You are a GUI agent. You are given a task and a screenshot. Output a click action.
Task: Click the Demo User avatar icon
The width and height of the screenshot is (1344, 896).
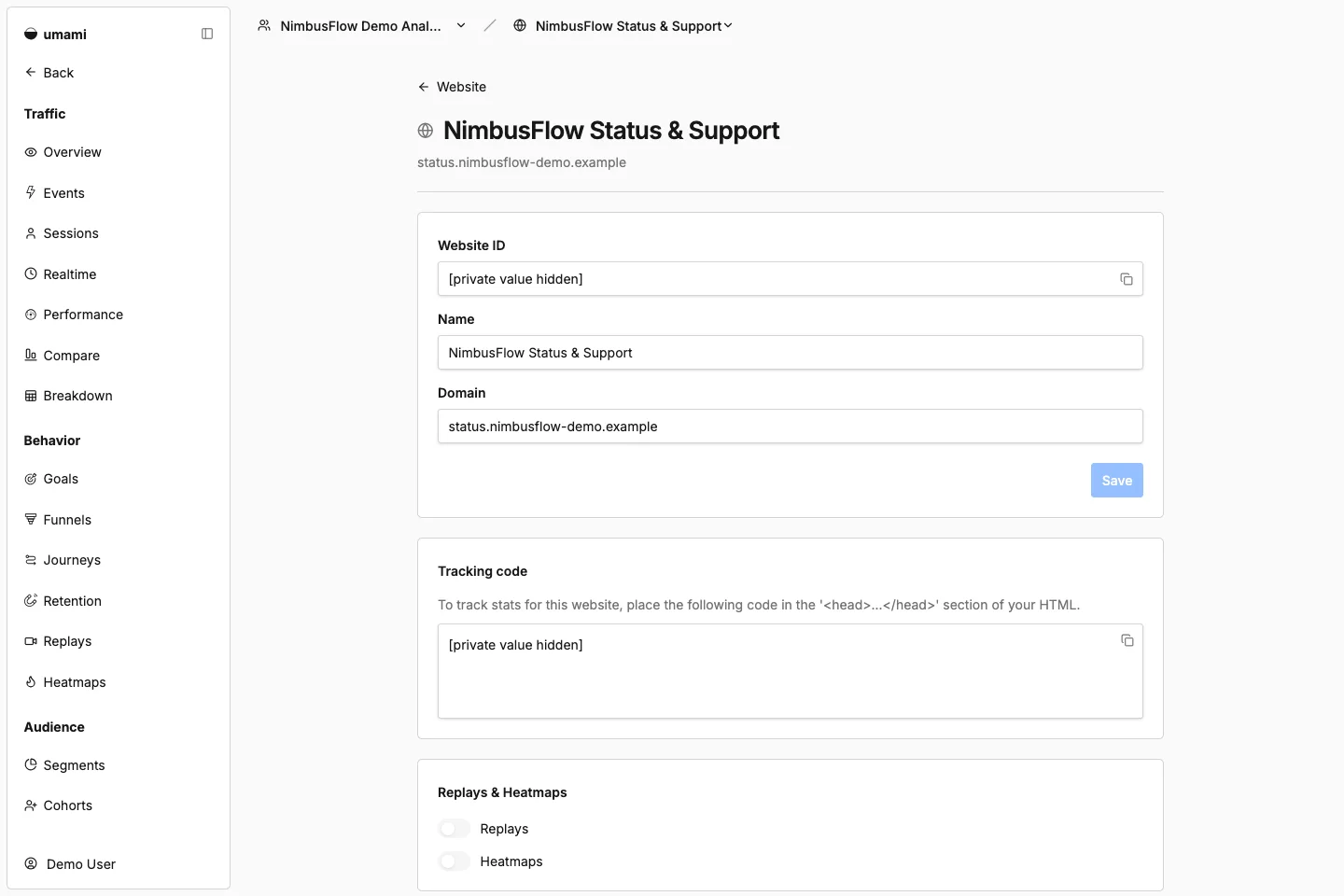[x=31, y=863]
